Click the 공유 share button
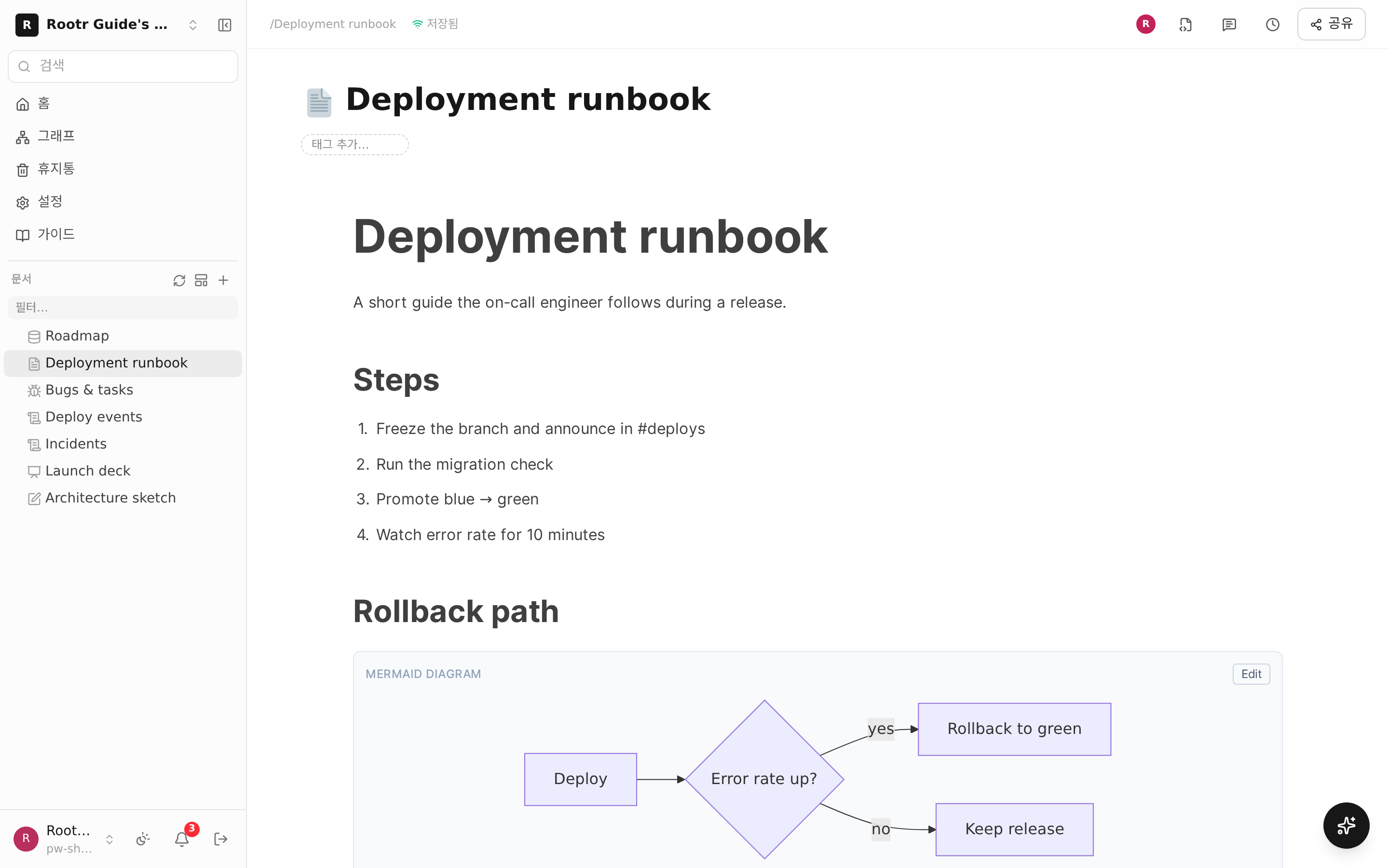1389x868 pixels. (x=1331, y=24)
